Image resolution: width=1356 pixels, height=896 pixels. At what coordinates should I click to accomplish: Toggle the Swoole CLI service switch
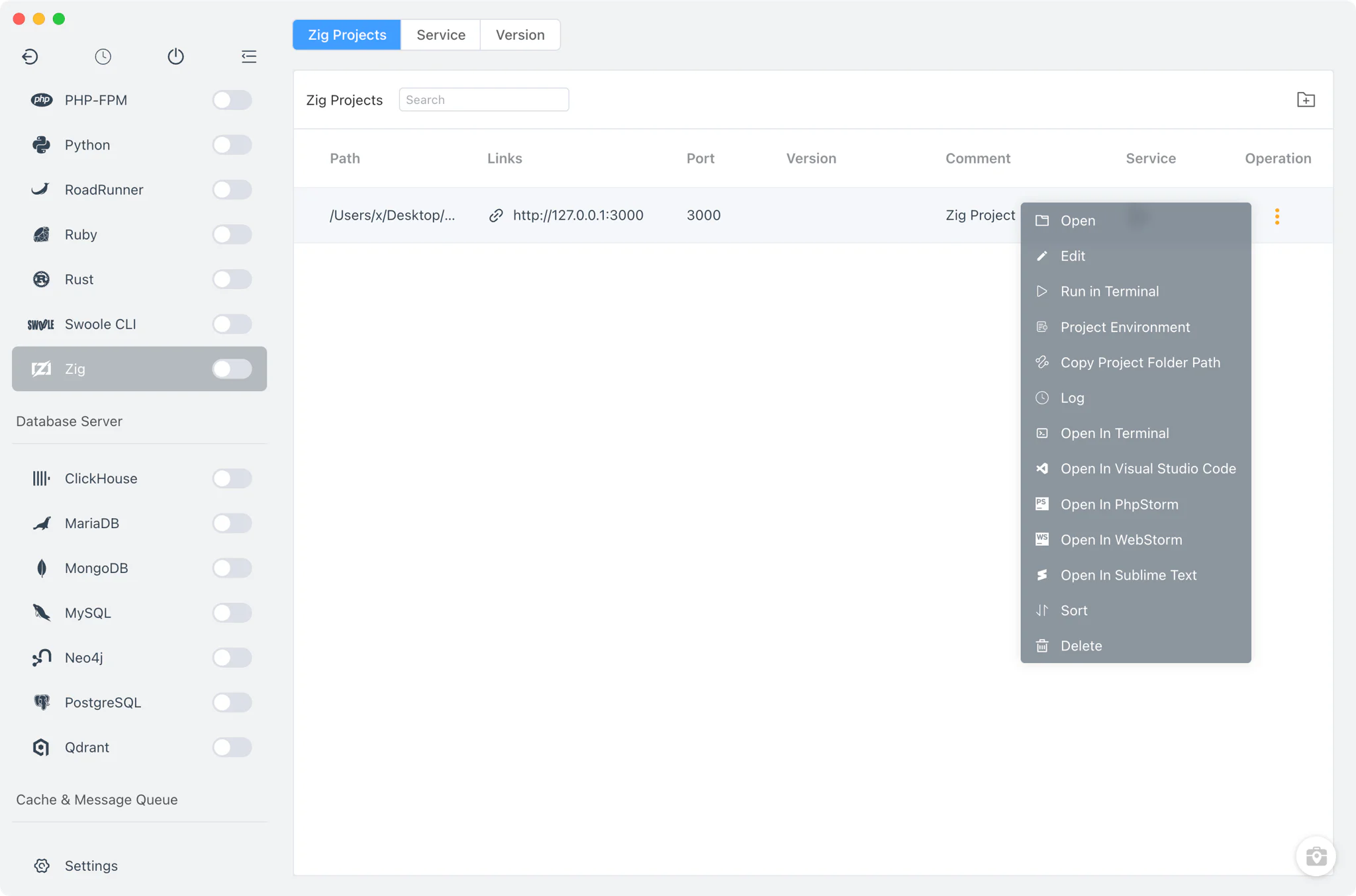(232, 324)
